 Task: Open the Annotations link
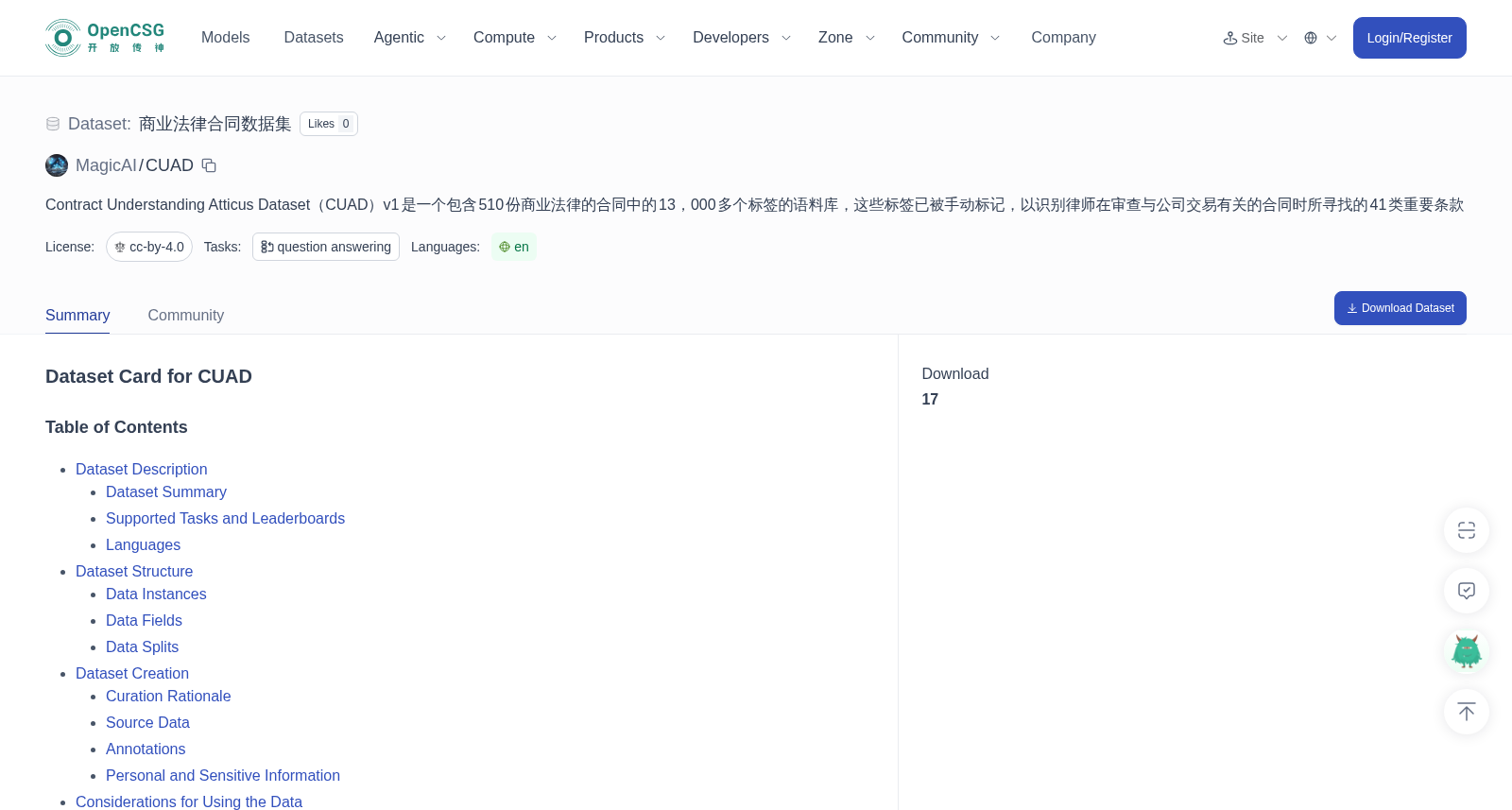(146, 749)
